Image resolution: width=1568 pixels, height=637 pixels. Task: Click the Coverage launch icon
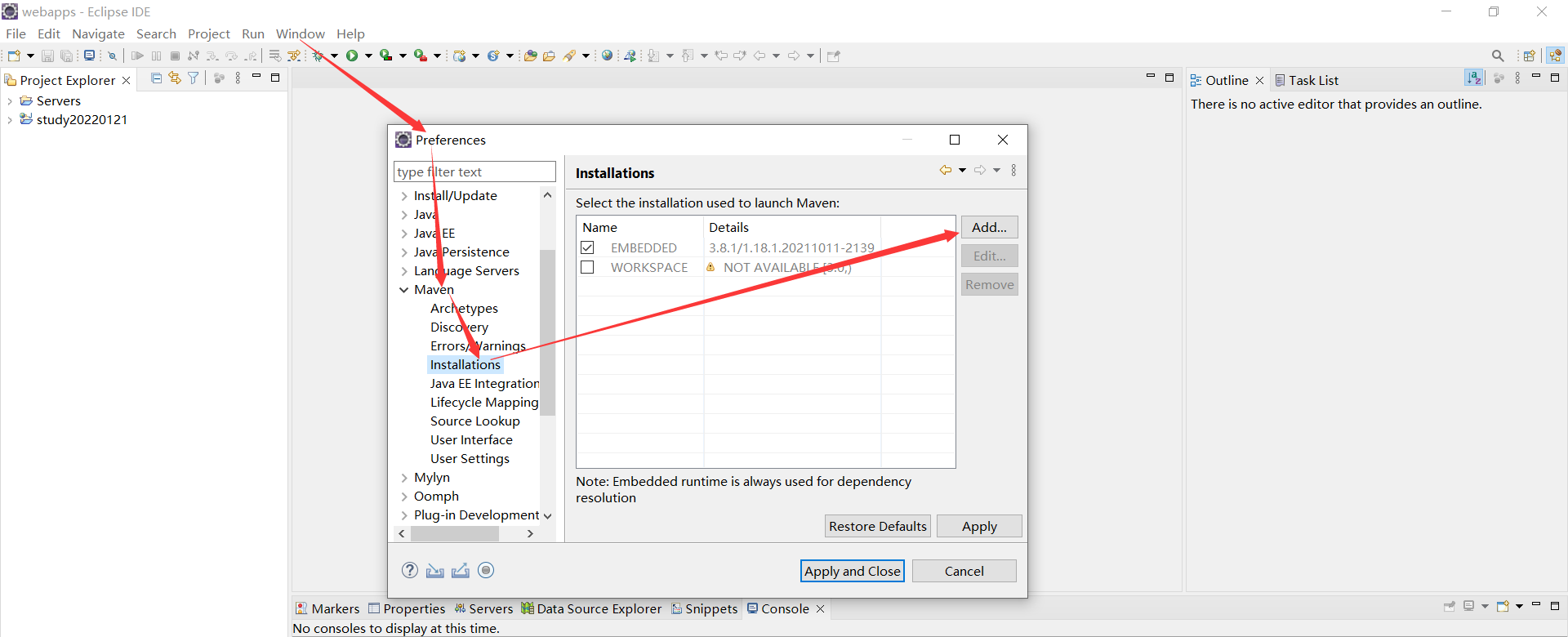point(386,56)
